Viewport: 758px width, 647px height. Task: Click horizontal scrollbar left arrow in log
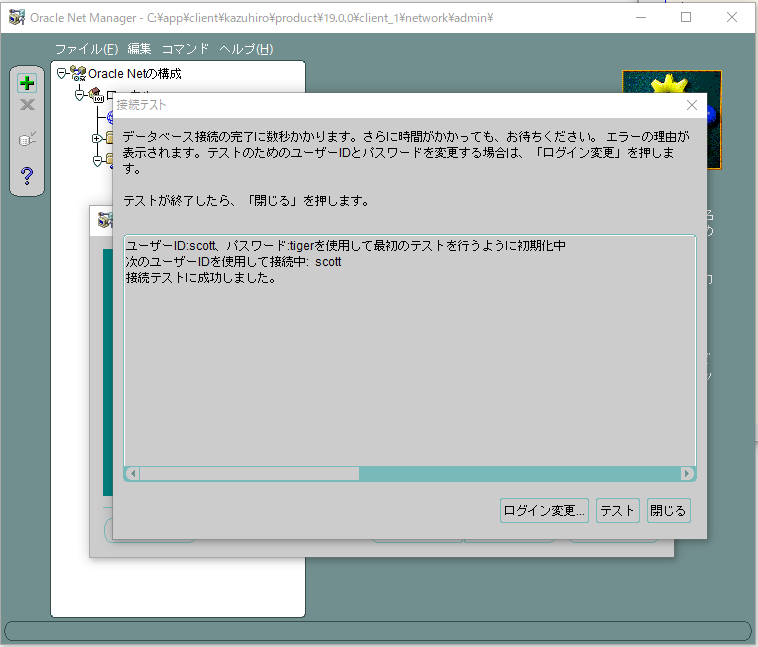coord(132,474)
